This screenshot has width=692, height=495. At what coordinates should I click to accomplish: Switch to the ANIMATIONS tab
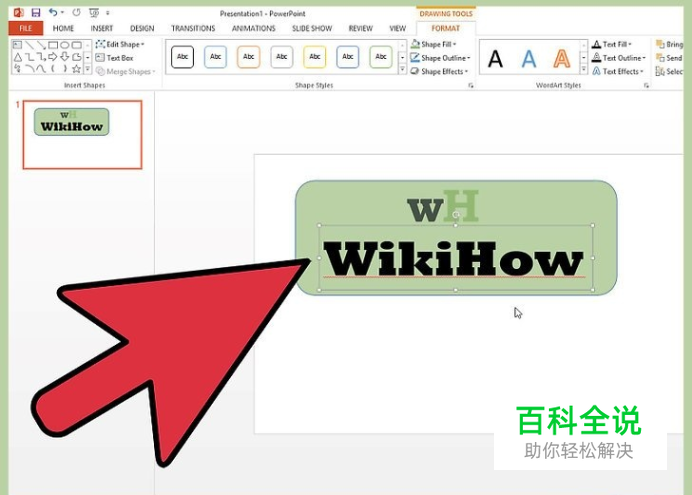pyautogui.click(x=253, y=28)
